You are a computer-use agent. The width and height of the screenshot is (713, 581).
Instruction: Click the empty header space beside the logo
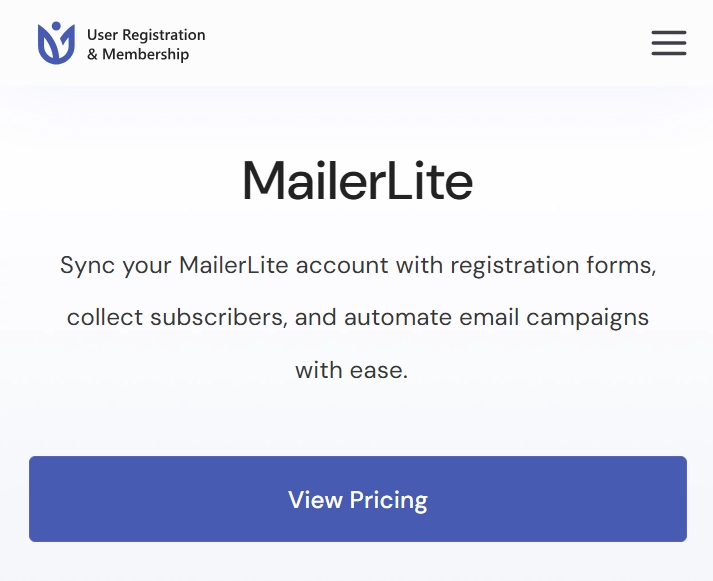pos(427,43)
